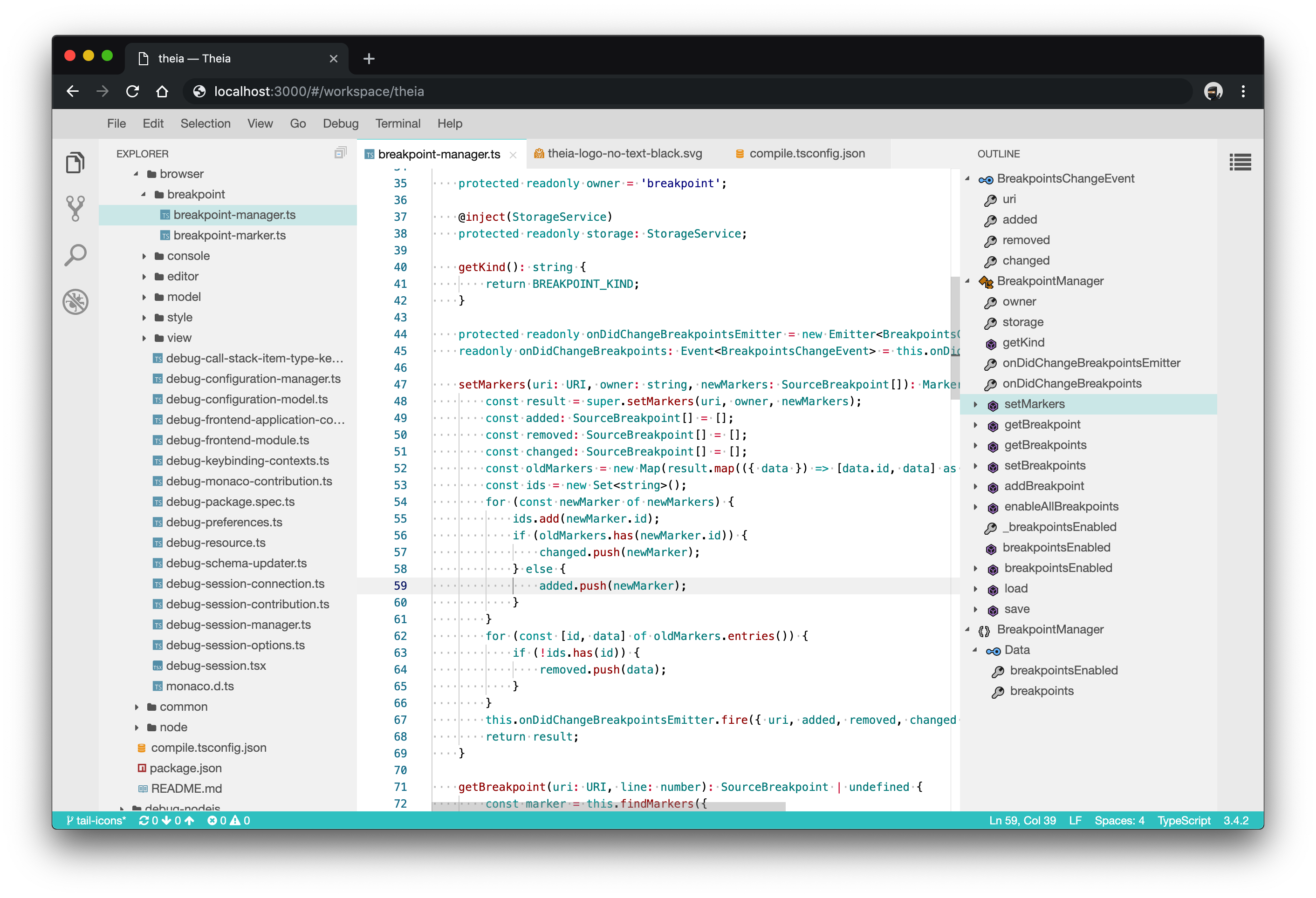Open the Search view in sidebar
This screenshot has height=898, width=1316.
pos(75,255)
